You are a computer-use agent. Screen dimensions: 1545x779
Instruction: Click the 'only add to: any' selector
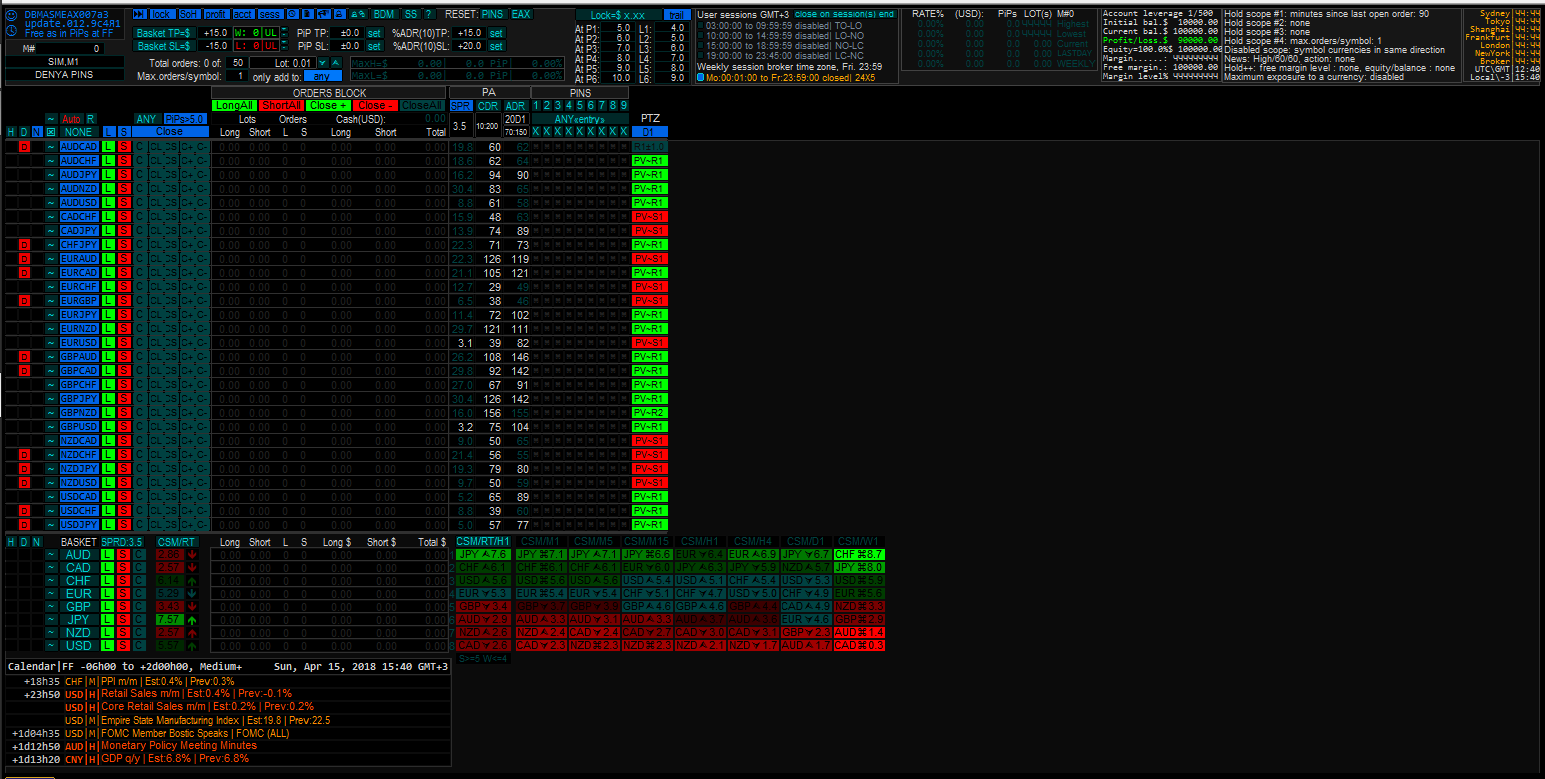323,76
